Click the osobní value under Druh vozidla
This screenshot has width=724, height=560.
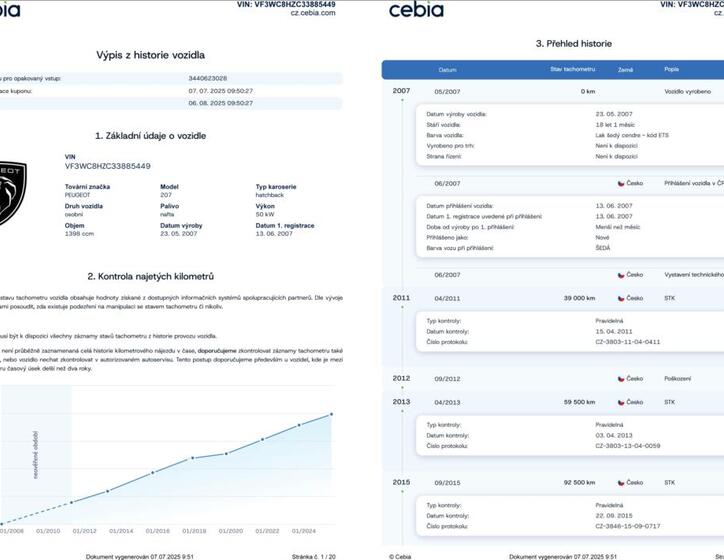74,215
